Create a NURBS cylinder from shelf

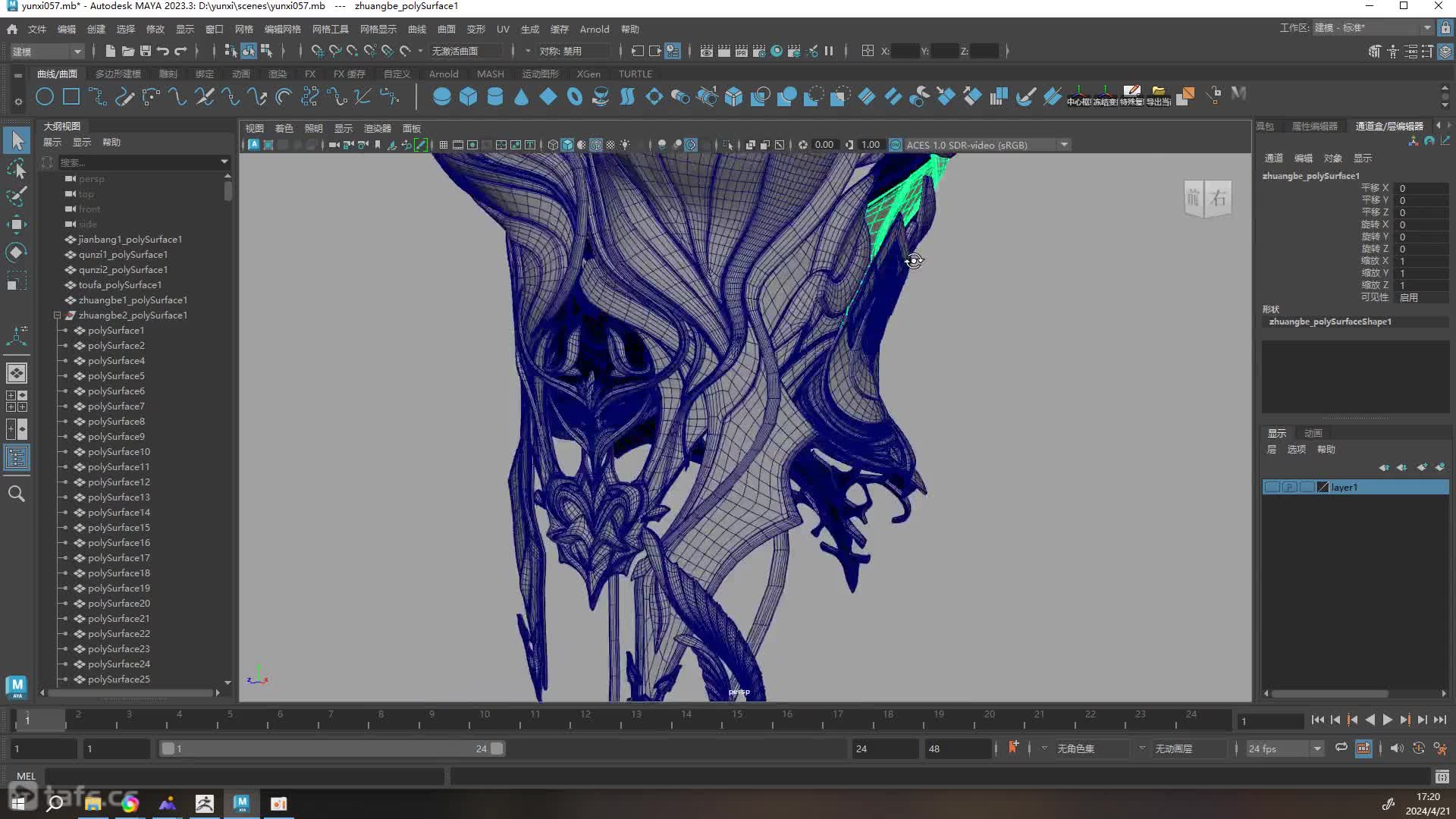[x=494, y=96]
